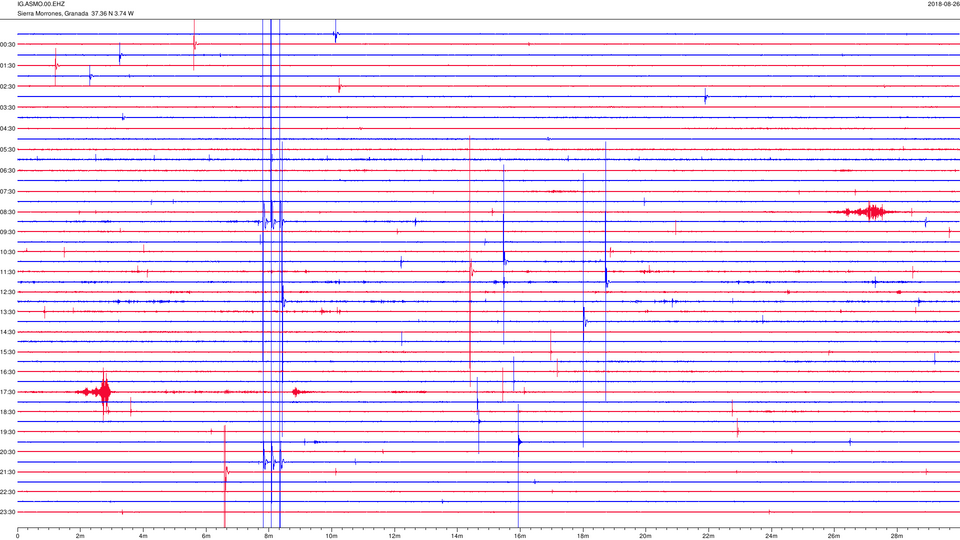Select the 19:30 time label
The image size is (960, 540).
coord(7,432)
